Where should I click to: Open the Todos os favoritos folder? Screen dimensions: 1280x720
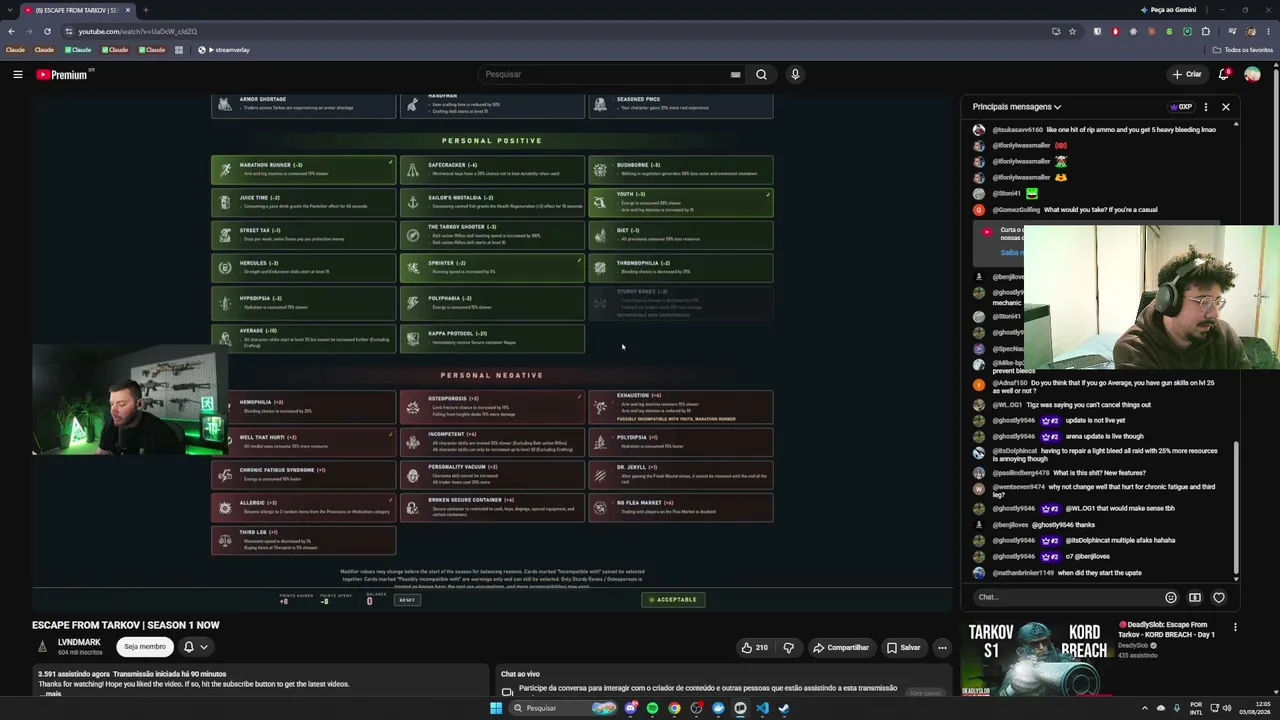[1243, 50]
